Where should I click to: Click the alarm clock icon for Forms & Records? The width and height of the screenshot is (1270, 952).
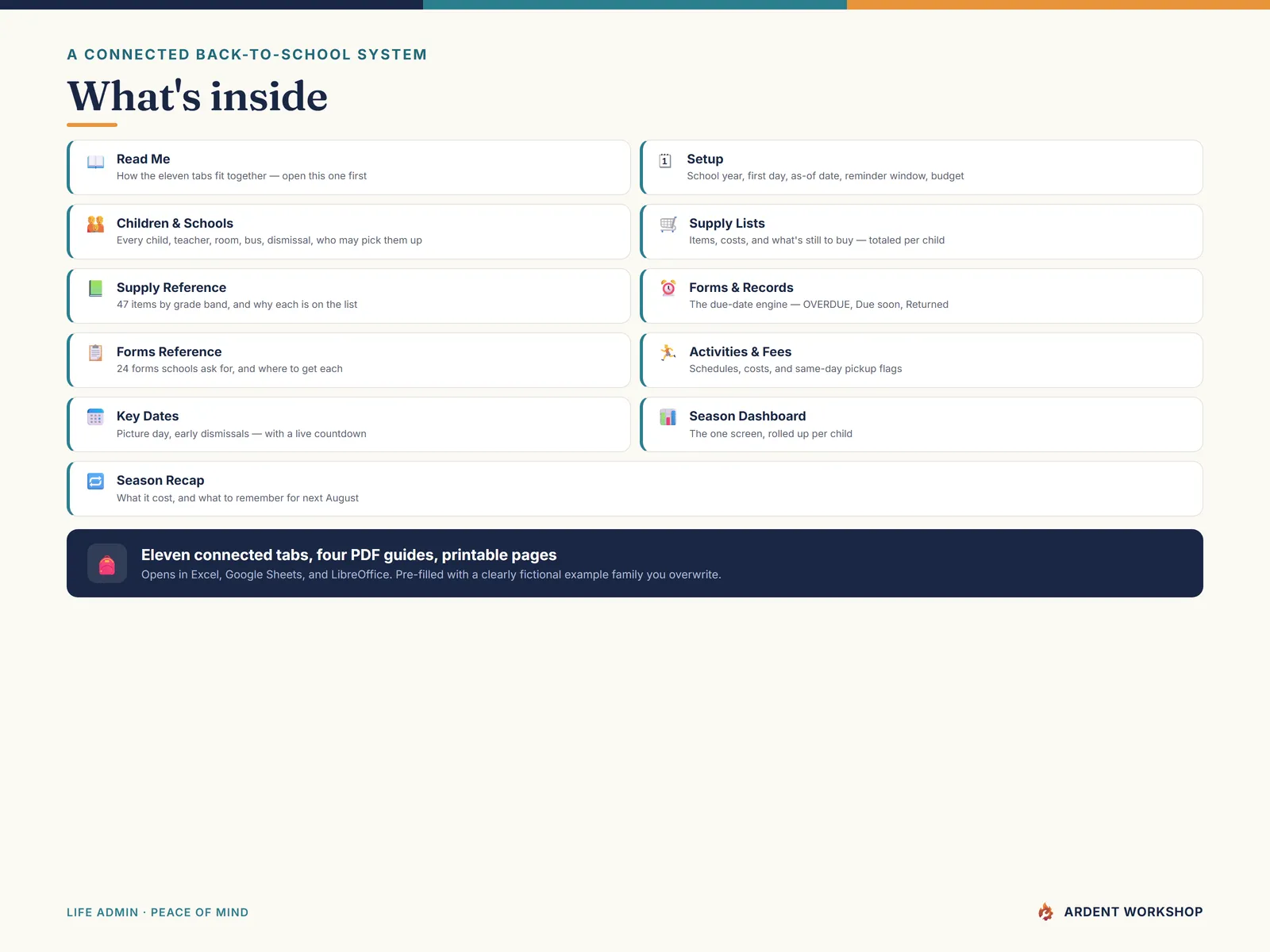[668, 288]
